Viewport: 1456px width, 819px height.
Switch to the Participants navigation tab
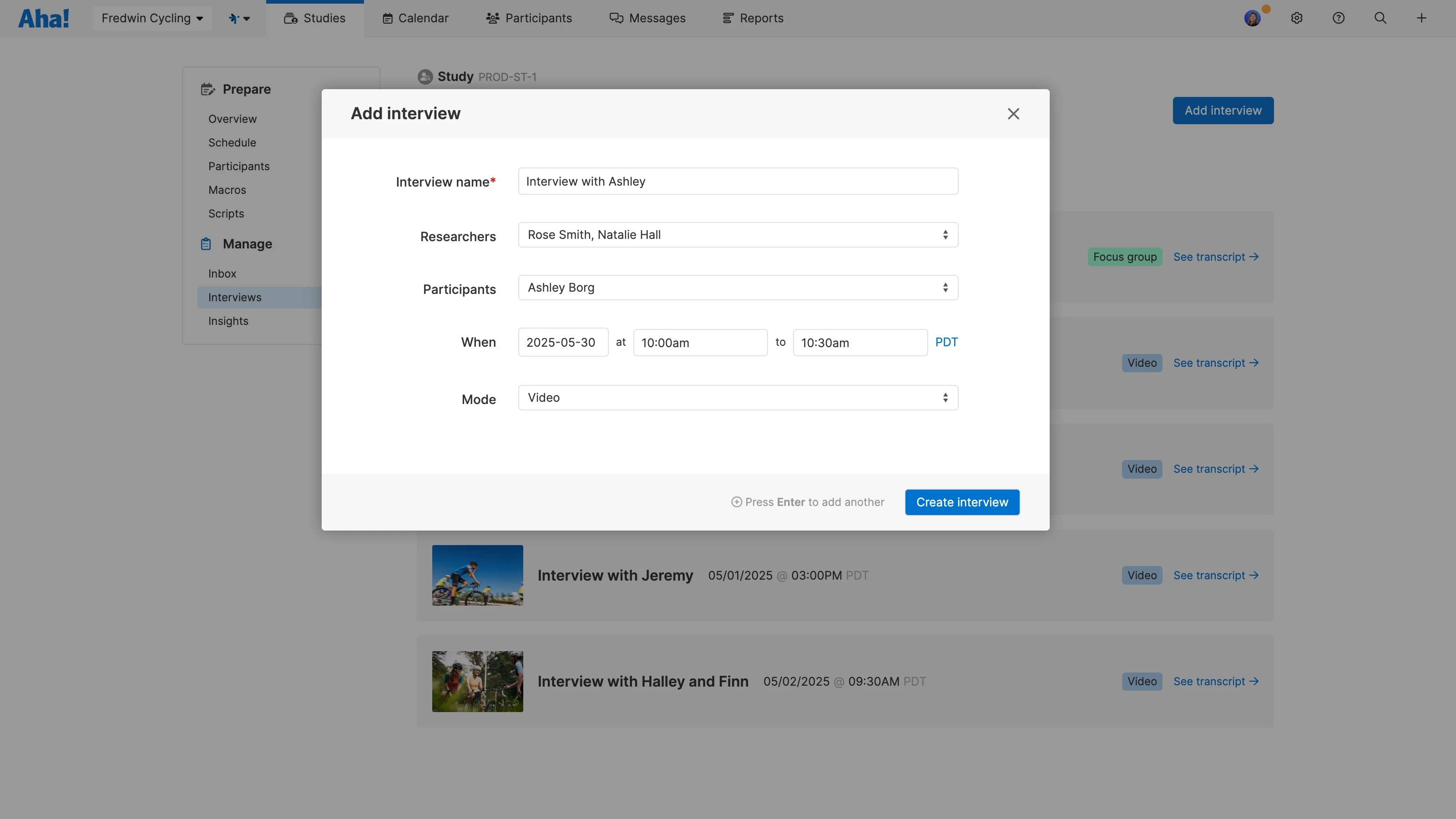(529, 18)
